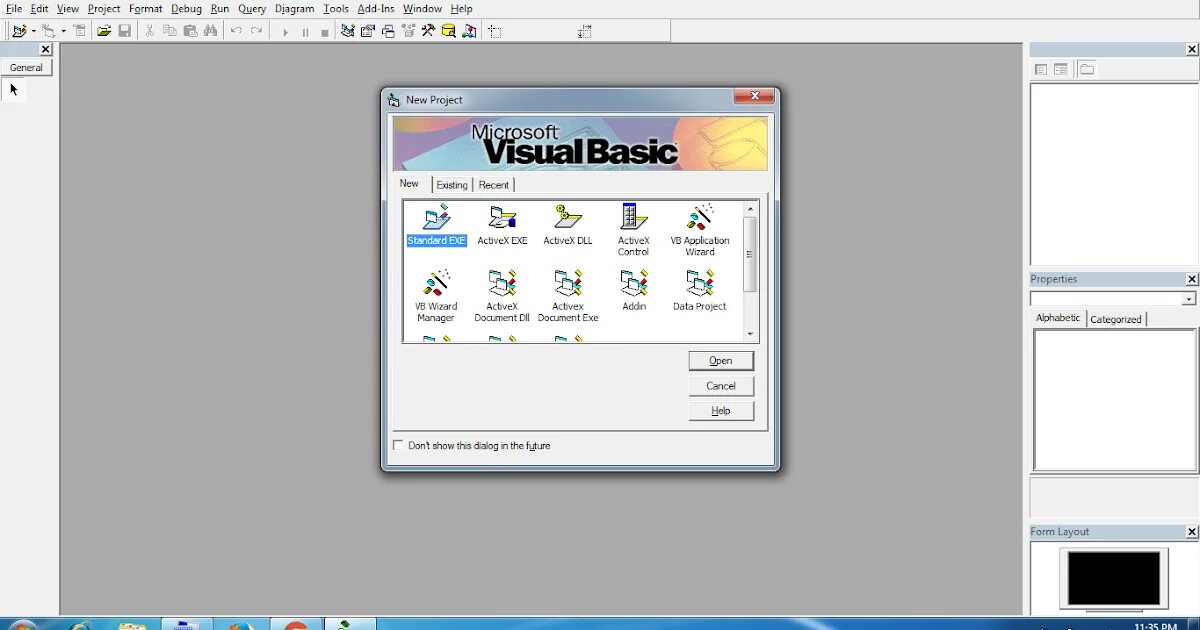Click the End (stop) toolbar icon
Screen dimensions: 1200x630
[x=325, y=32]
